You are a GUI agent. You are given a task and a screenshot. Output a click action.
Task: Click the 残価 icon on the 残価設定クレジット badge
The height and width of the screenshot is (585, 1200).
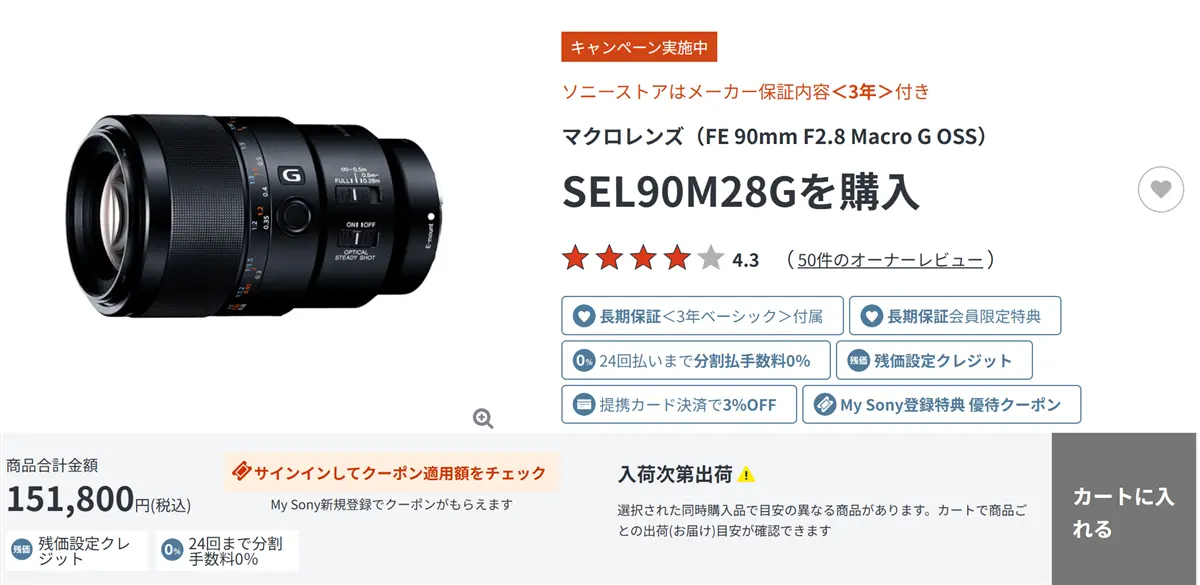858,361
